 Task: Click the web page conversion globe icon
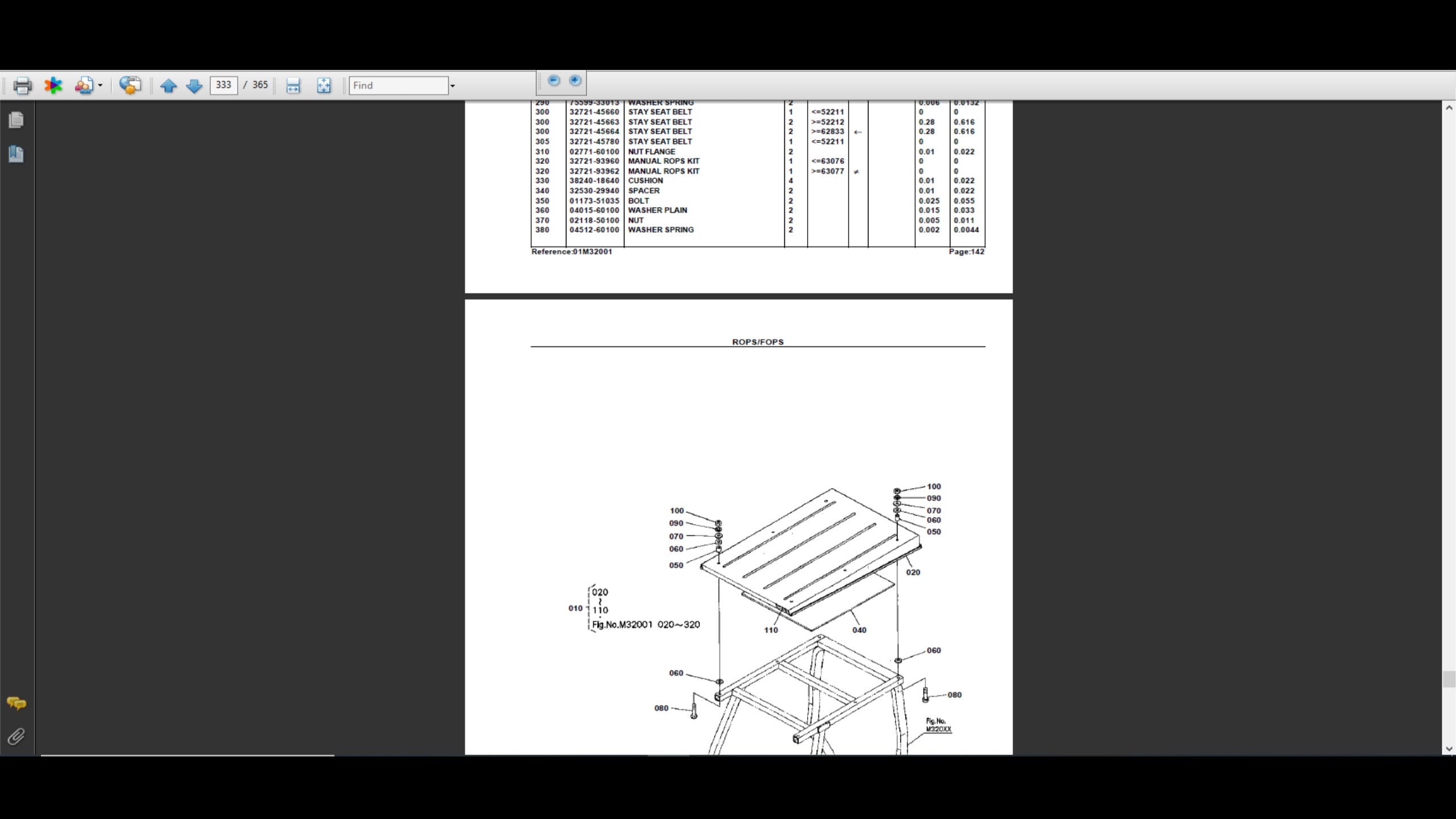130,86
